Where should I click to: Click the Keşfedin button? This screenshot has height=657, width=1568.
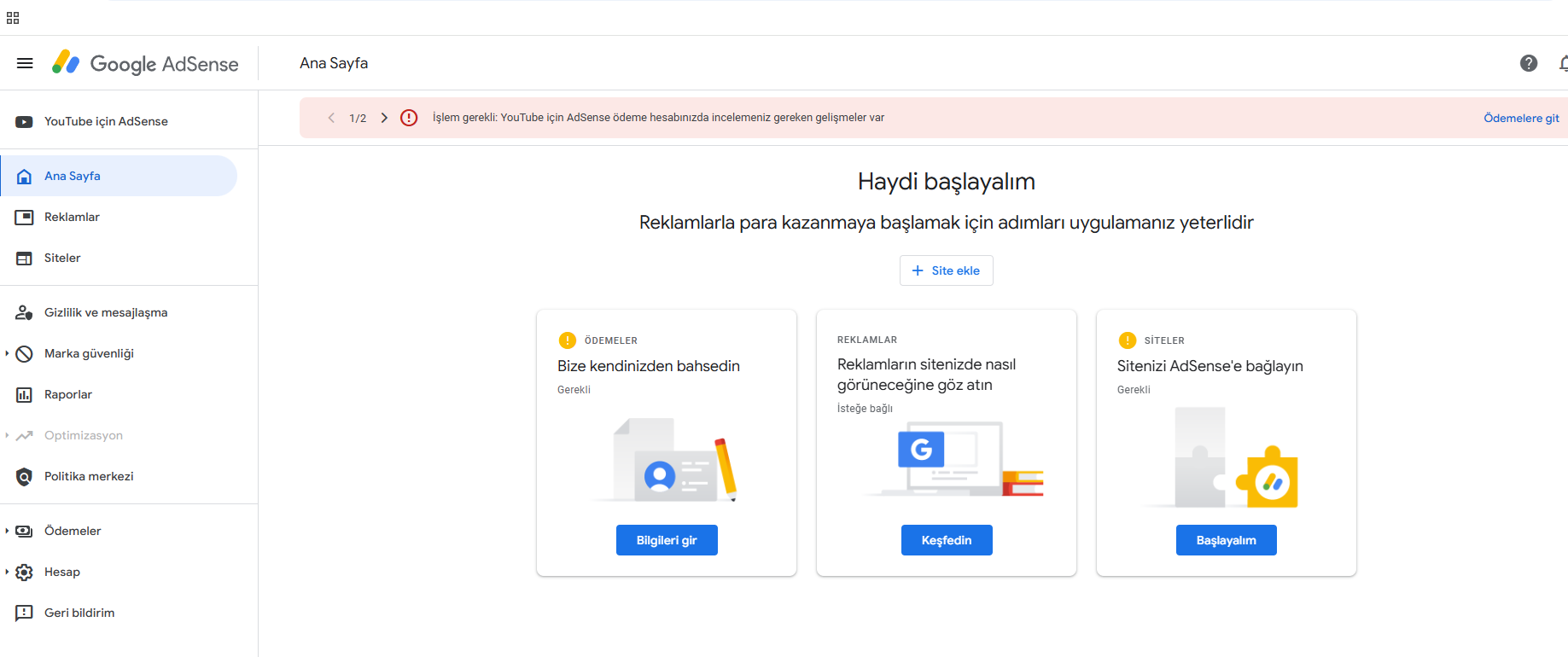tap(947, 540)
